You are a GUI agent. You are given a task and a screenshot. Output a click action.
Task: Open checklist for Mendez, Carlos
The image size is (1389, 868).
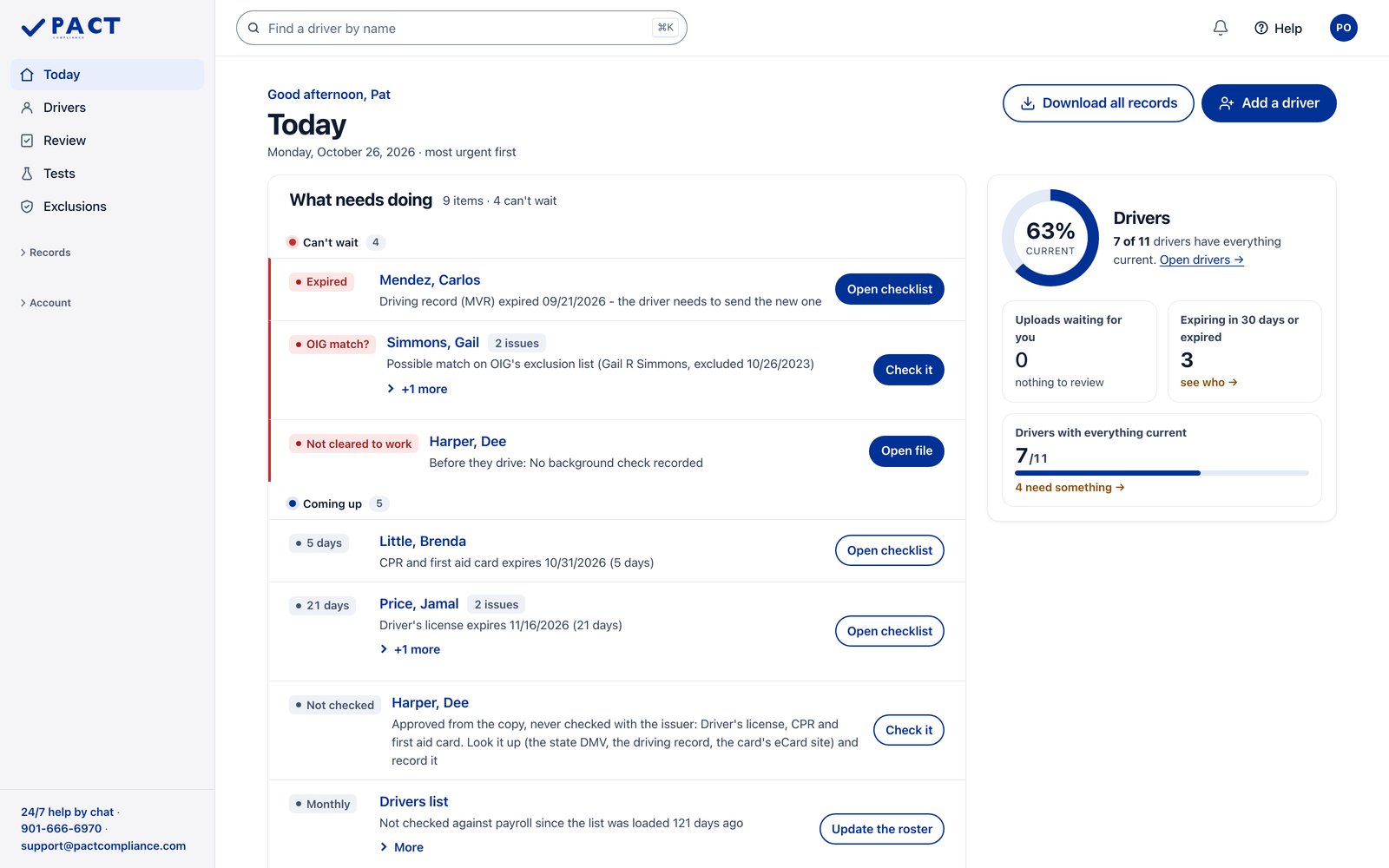tap(889, 289)
